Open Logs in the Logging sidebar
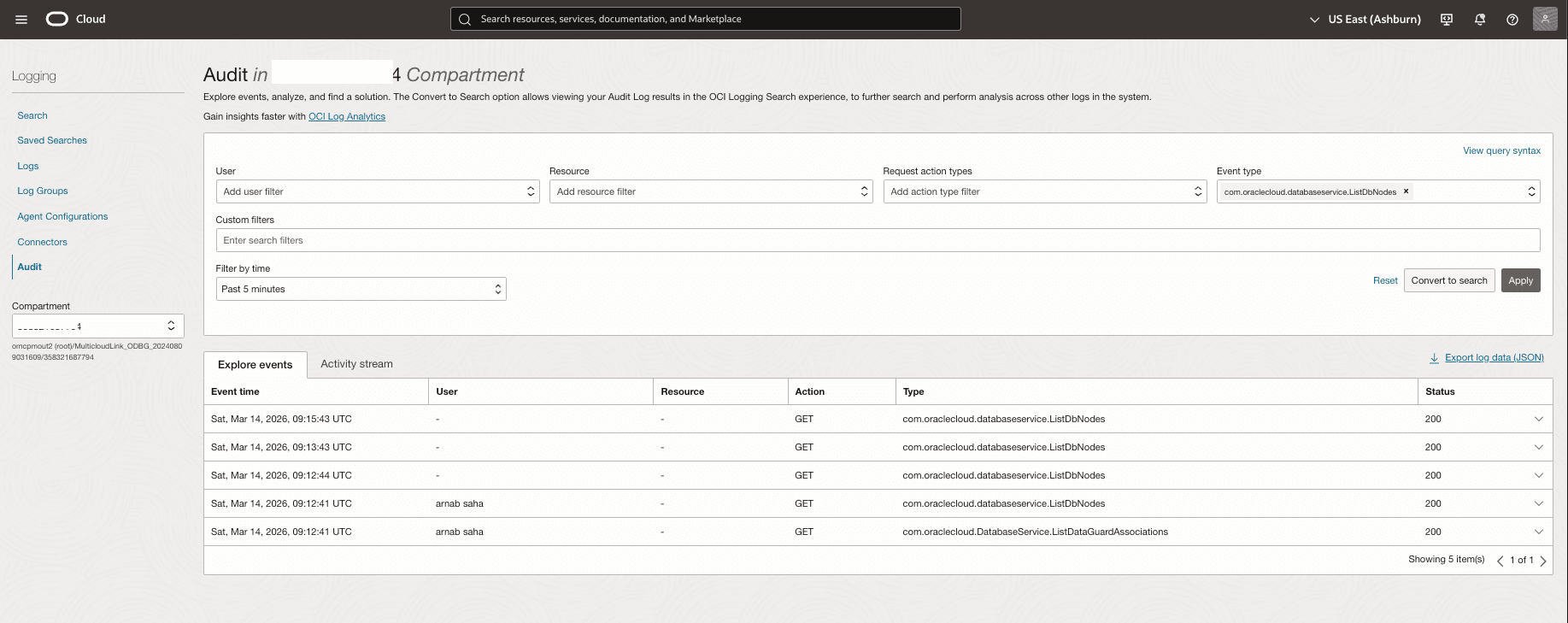The height and width of the screenshot is (623, 1568). click(28, 166)
